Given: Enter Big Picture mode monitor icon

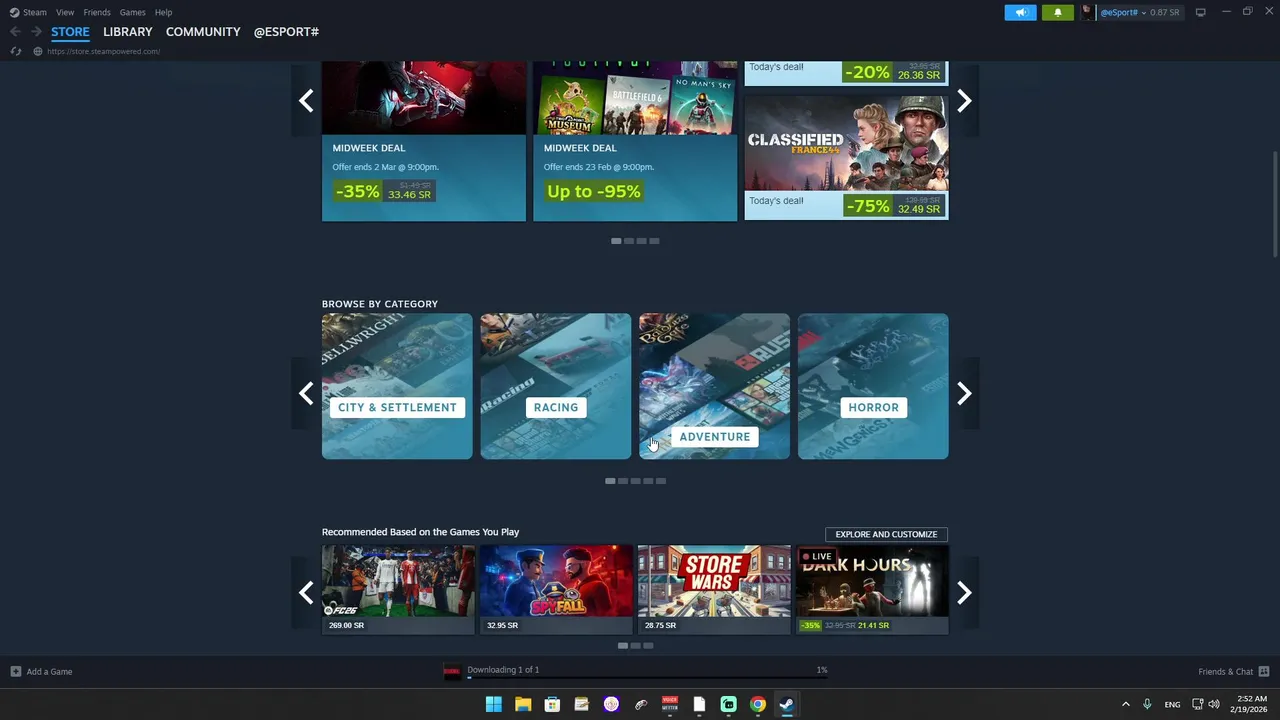Looking at the screenshot, I should coord(1200,12).
